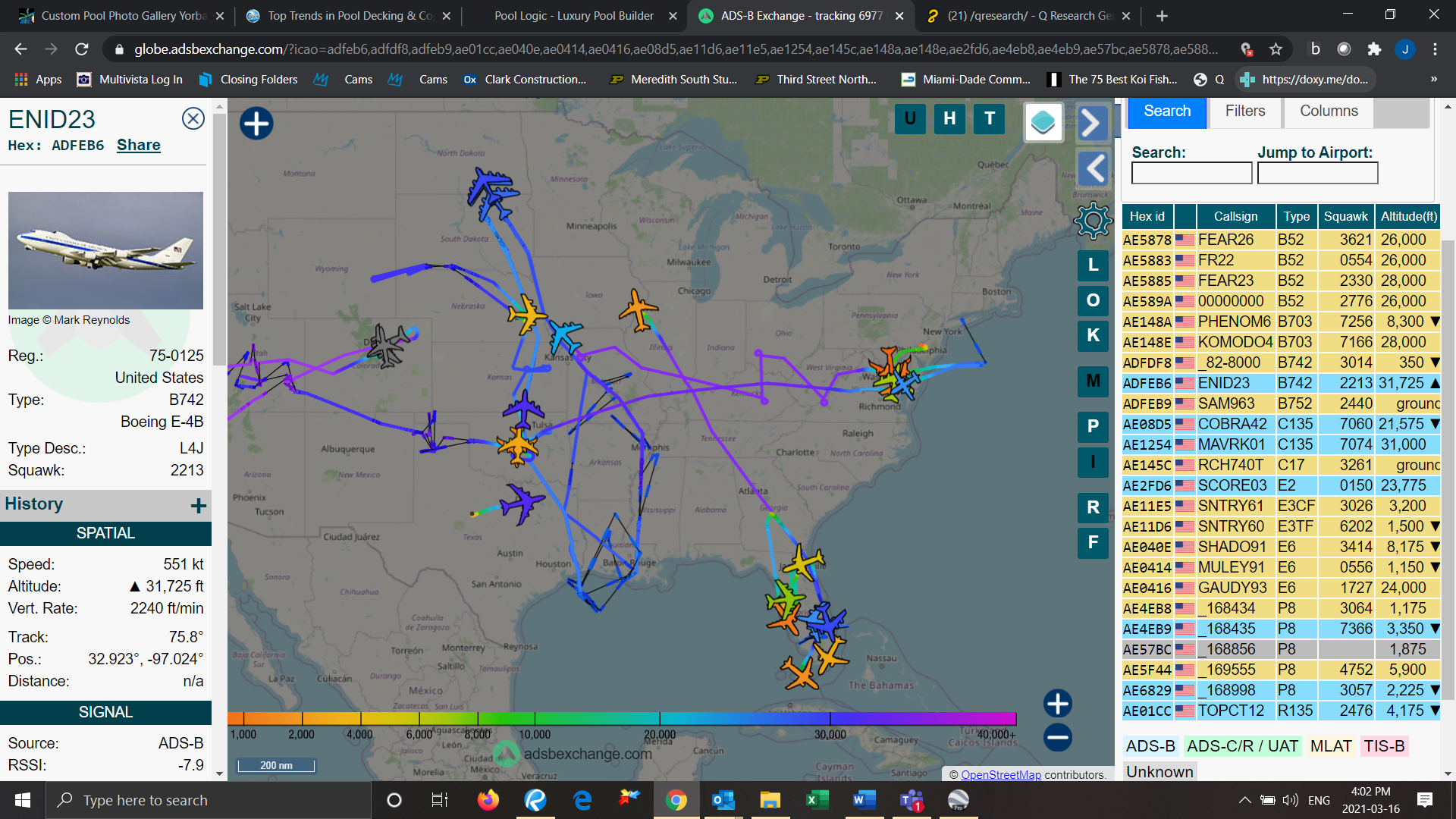Open the settings gear on the map
The height and width of the screenshot is (819, 1456).
coord(1093,221)
